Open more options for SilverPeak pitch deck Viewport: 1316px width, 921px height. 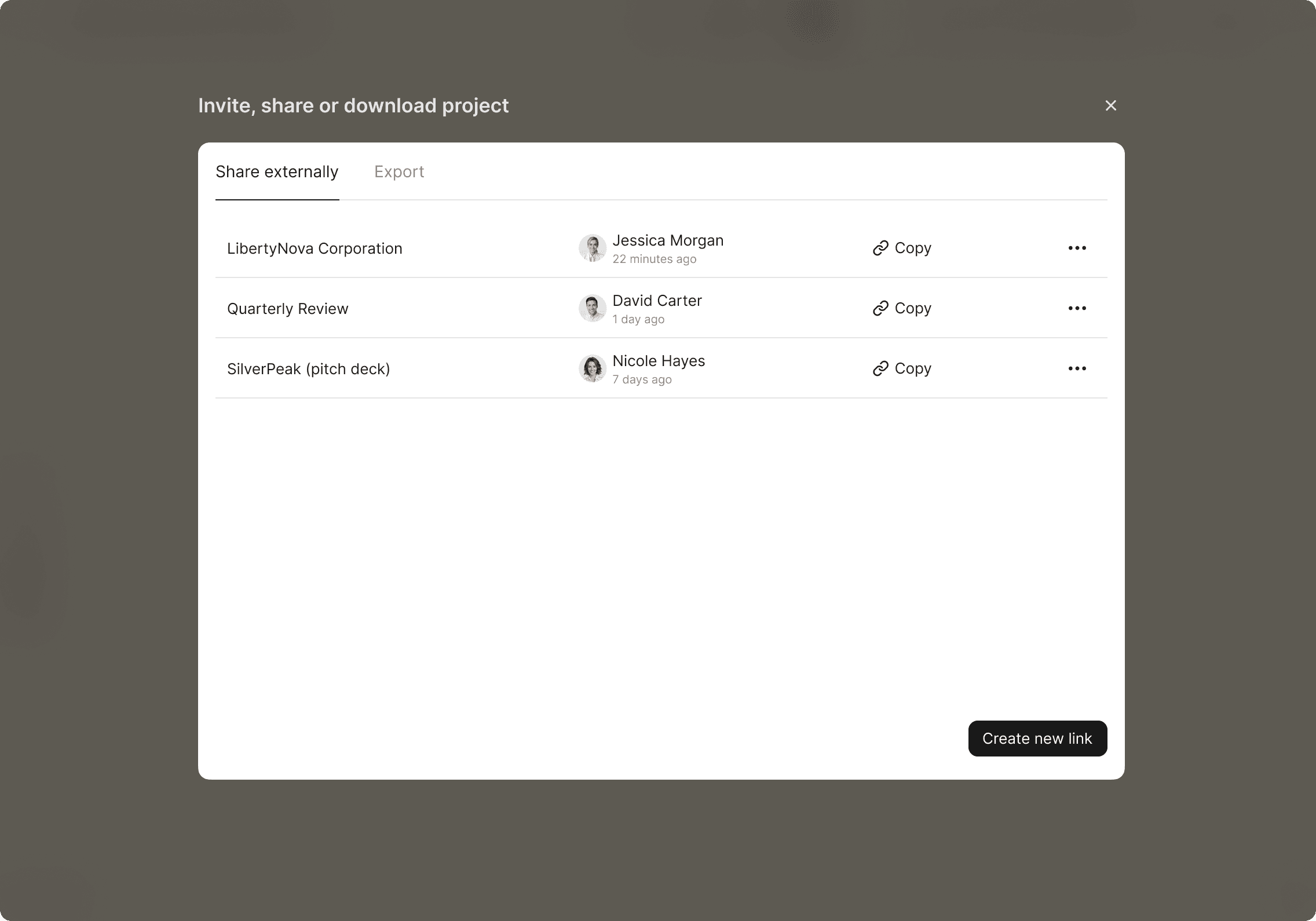click(1077, 368)
